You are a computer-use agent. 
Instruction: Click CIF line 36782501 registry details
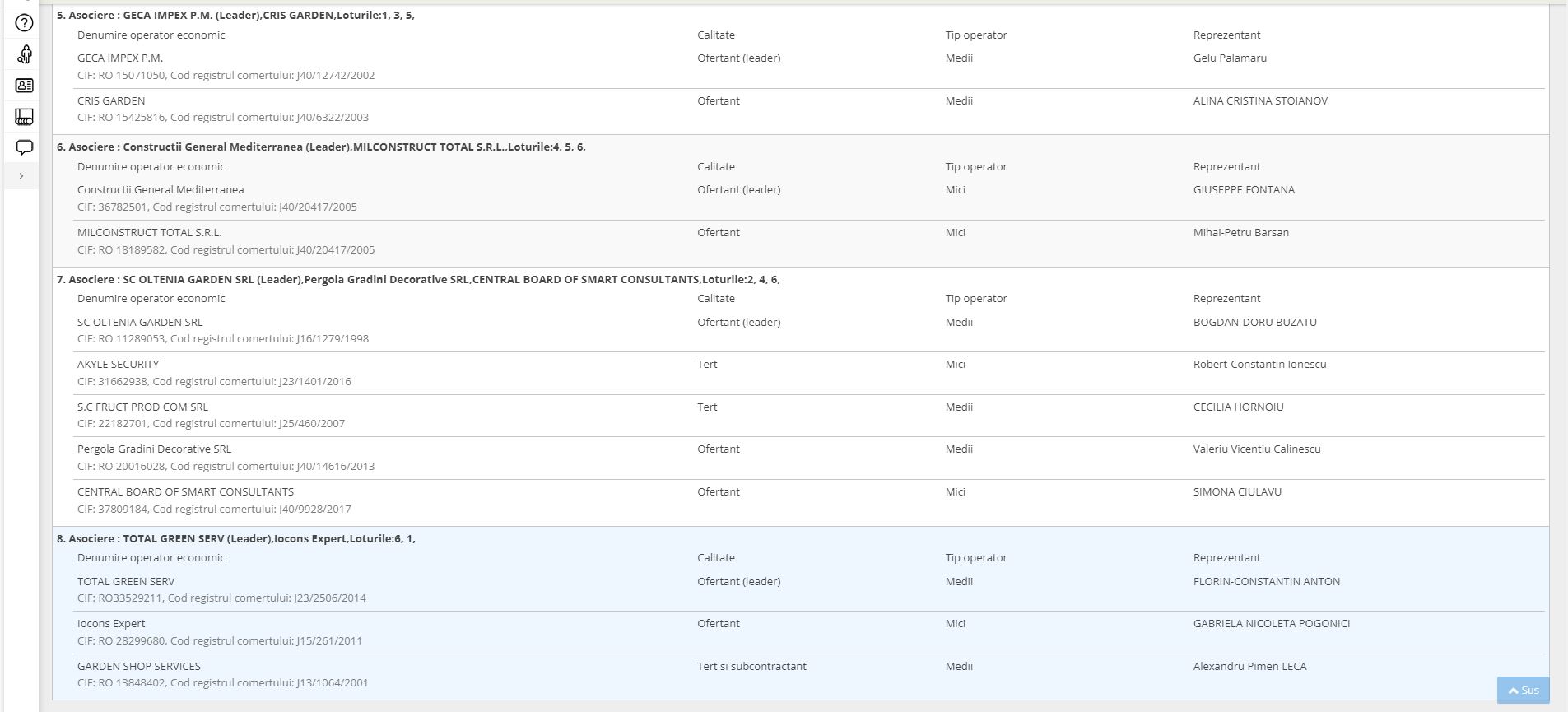(217, 207)
